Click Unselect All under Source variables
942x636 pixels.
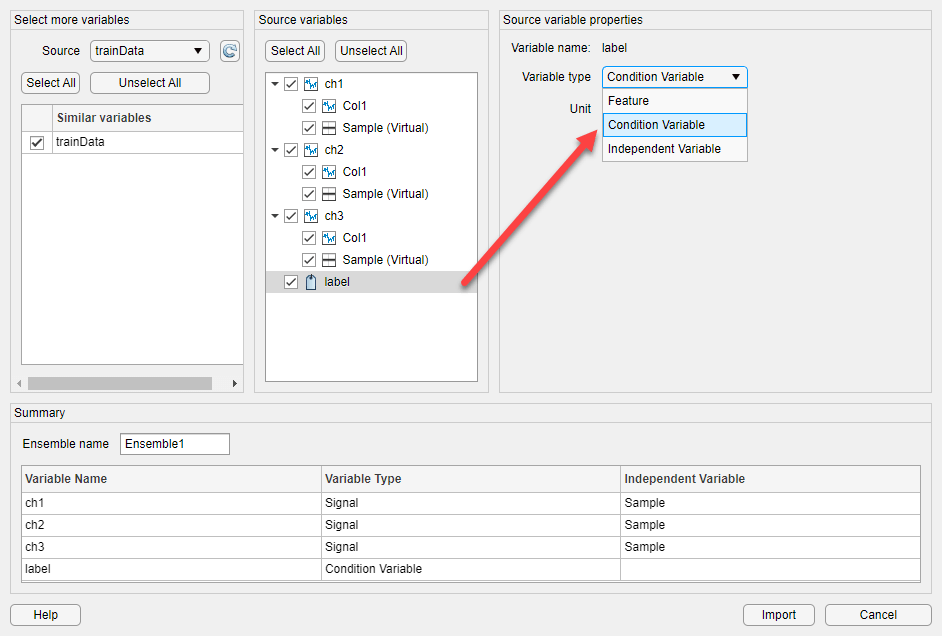[x=371, y=51]
